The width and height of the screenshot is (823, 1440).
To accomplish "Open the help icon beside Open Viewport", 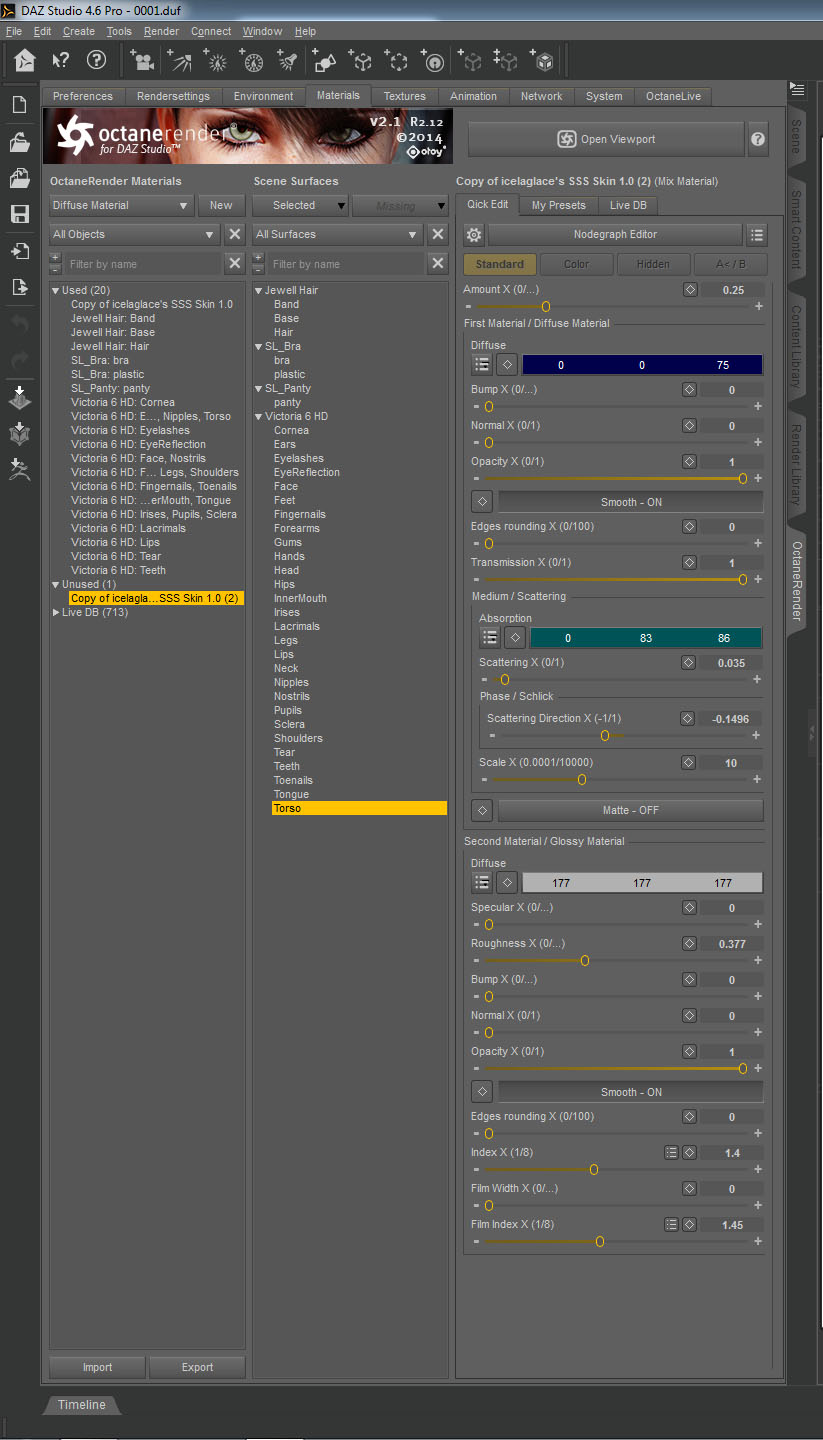I will point(758,140).
